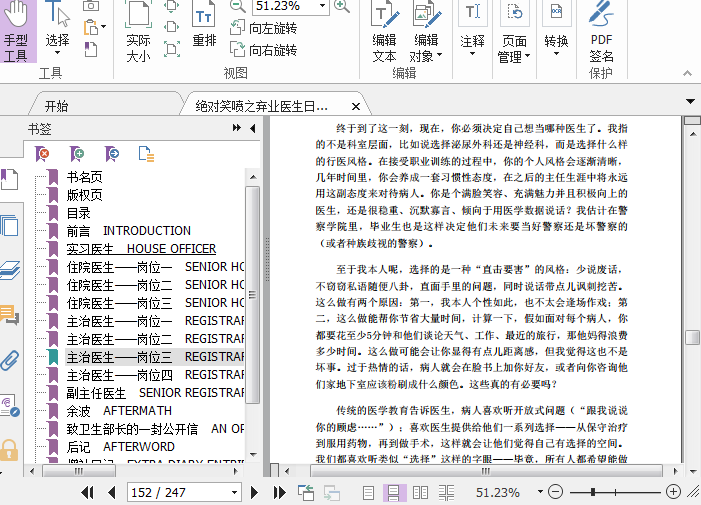Click the snapshot camera icon

91,5
